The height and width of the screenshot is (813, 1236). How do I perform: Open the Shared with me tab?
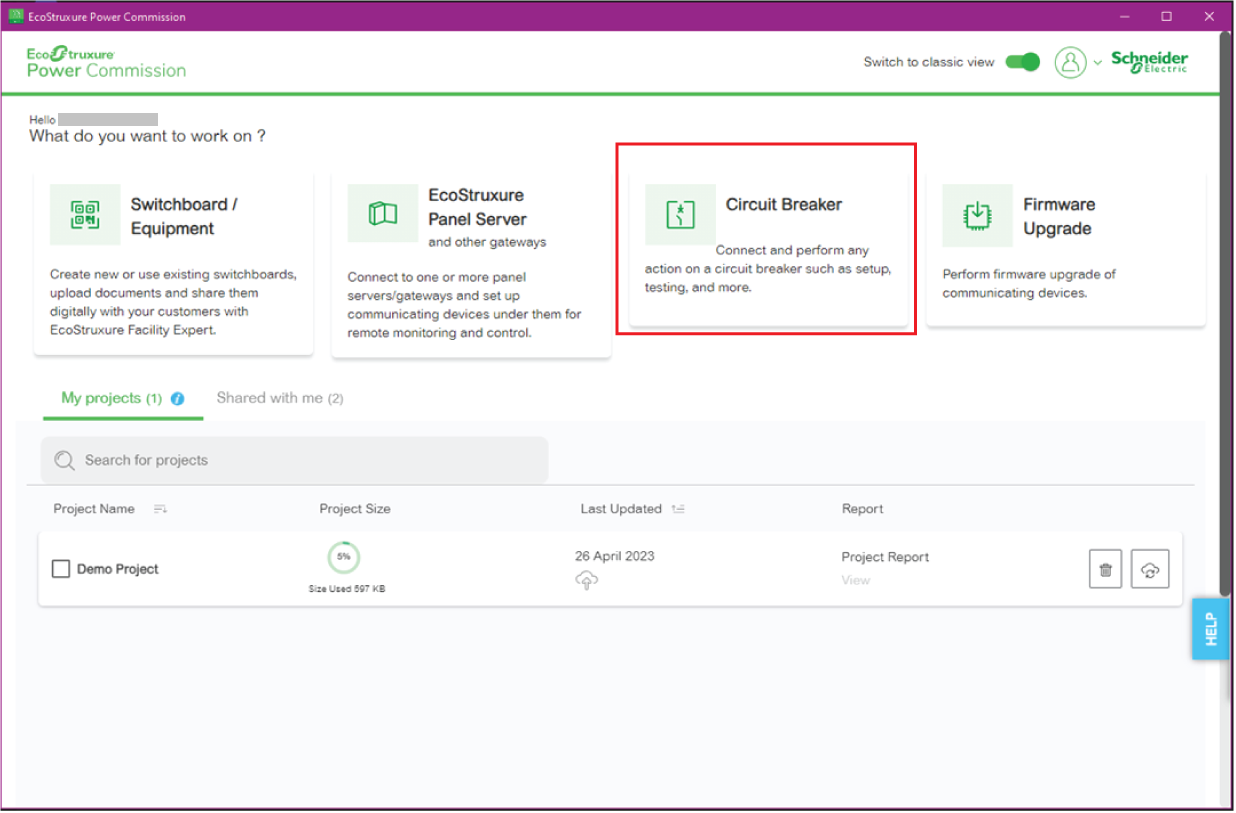[280, 398]
